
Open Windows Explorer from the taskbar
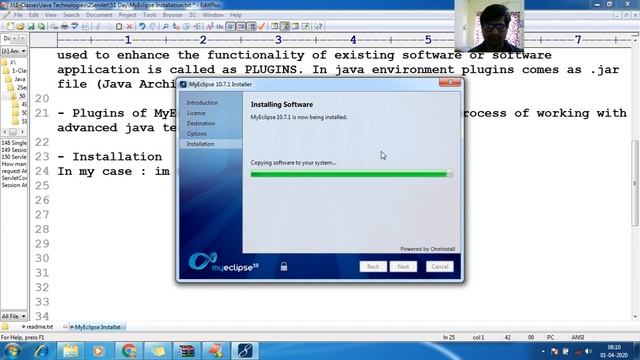(x=70, y=351)
